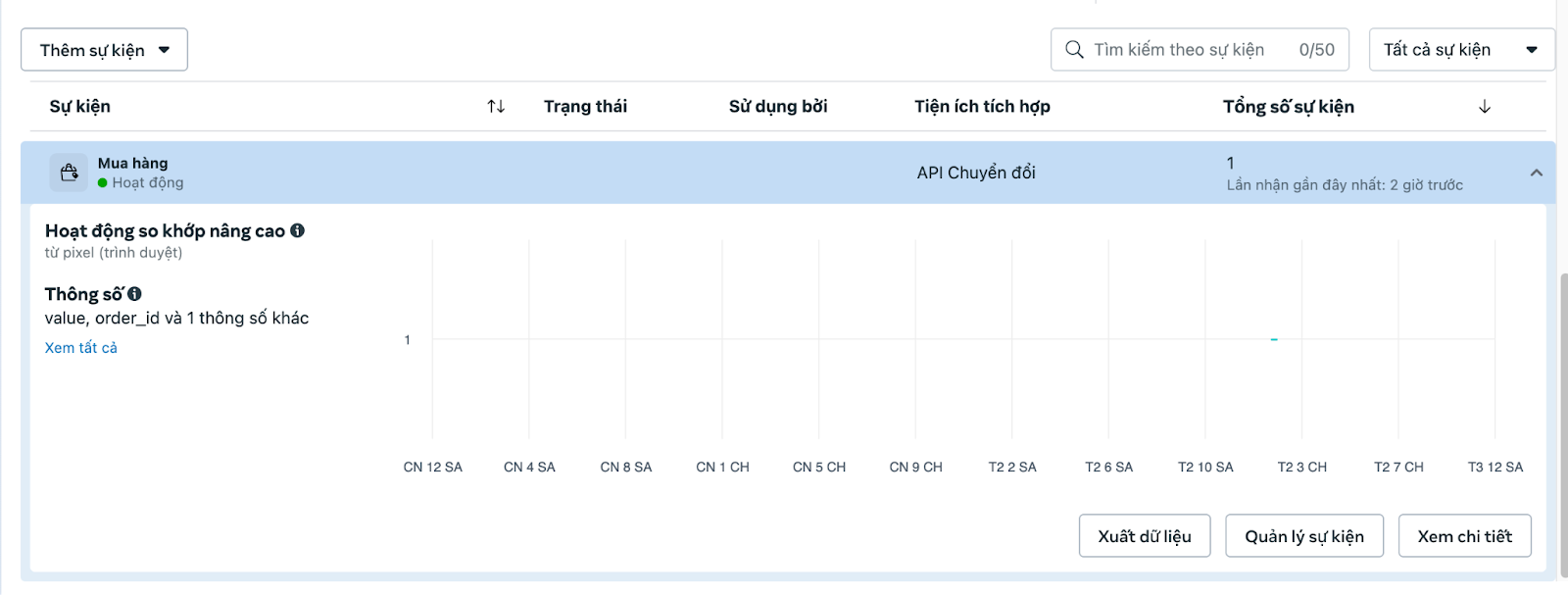Click the green Hoạt động status dot
Image resolution: width=1568 pixels, height=595 pixels.
[x=103, y=182]
